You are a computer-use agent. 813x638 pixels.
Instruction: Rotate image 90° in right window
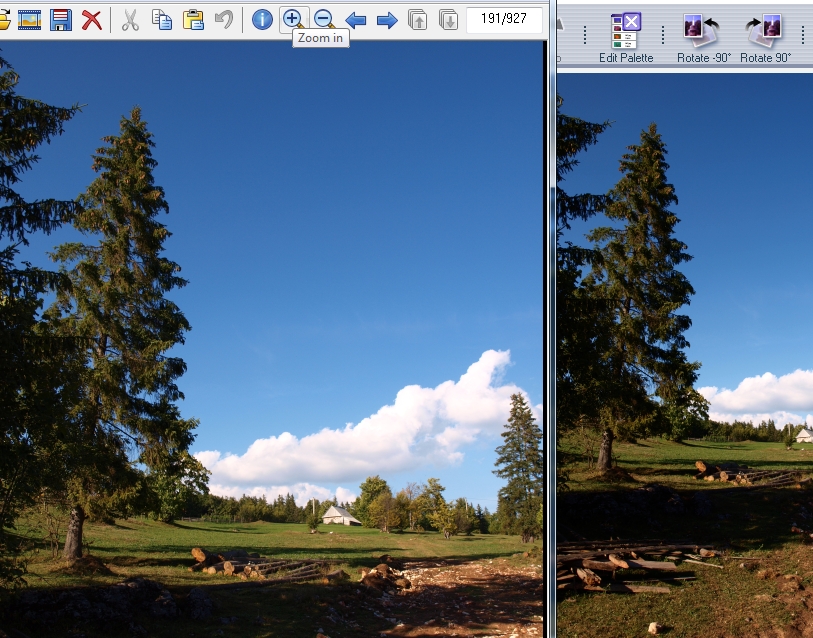click(765, 38)
